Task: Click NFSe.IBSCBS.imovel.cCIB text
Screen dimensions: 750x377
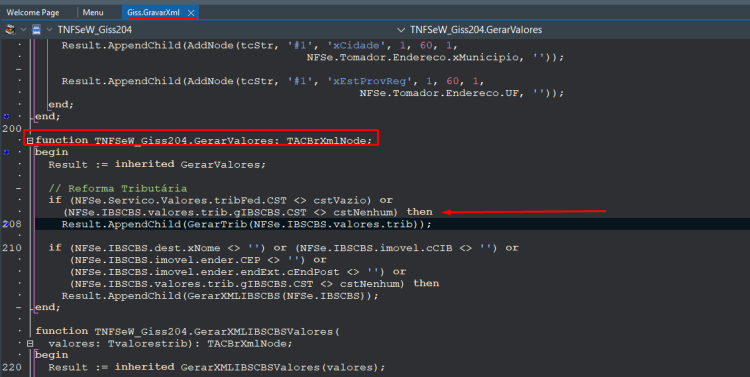Action: pos(377,248)
